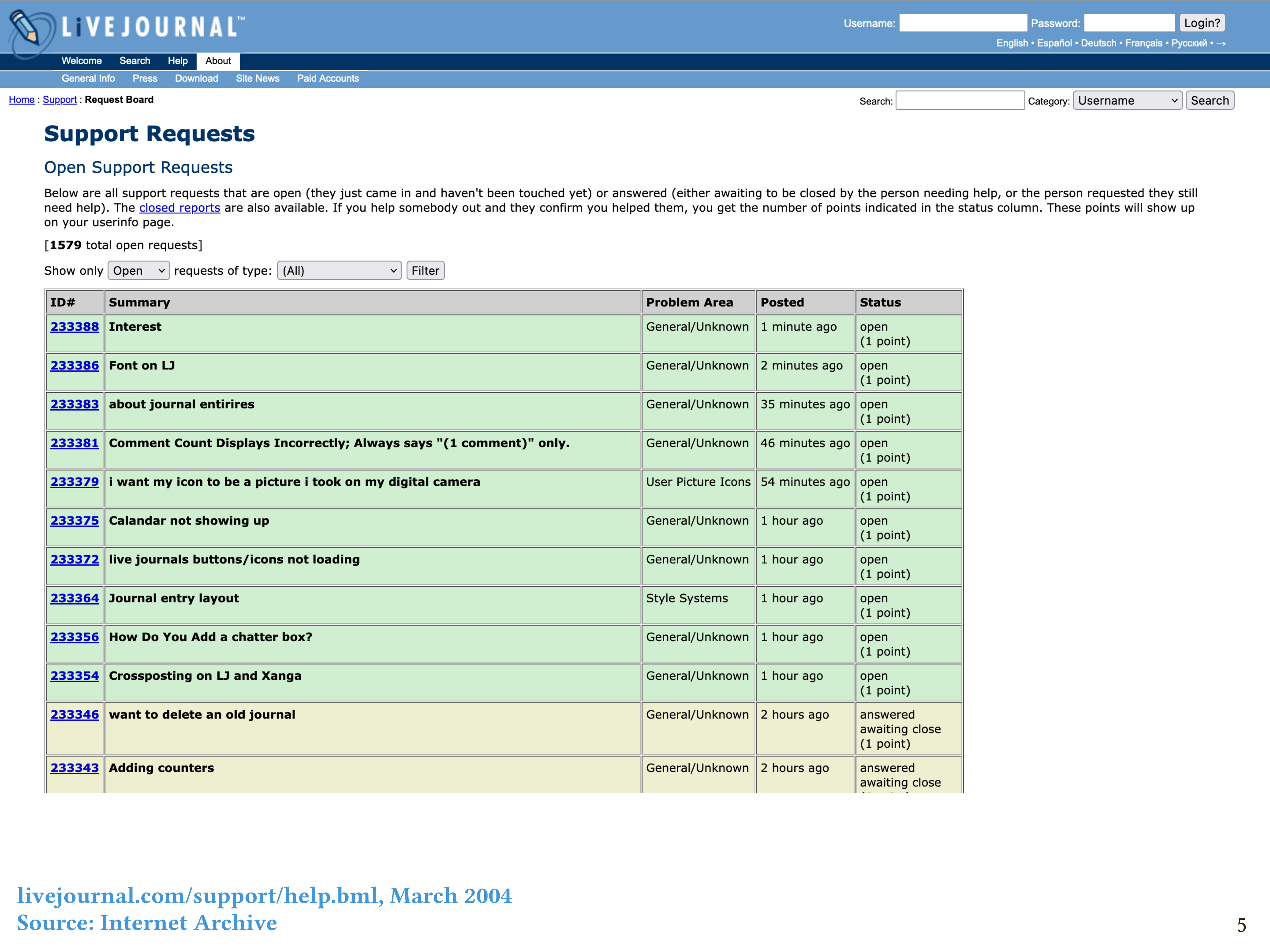Go to Support breadcrumb link

coord(60,100)
